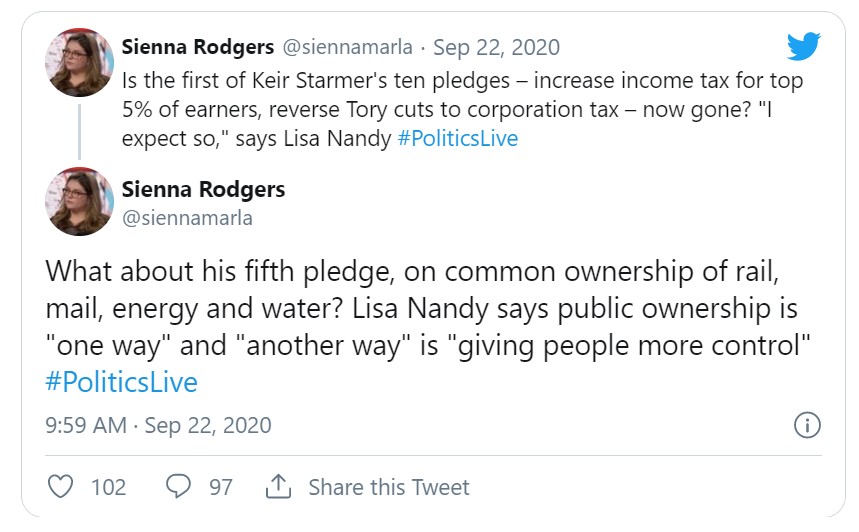The height and width of the screenshot is (532, 859).
Task: Open Sienna Rodgers name in the second tweet
Action: pos(203,189)
